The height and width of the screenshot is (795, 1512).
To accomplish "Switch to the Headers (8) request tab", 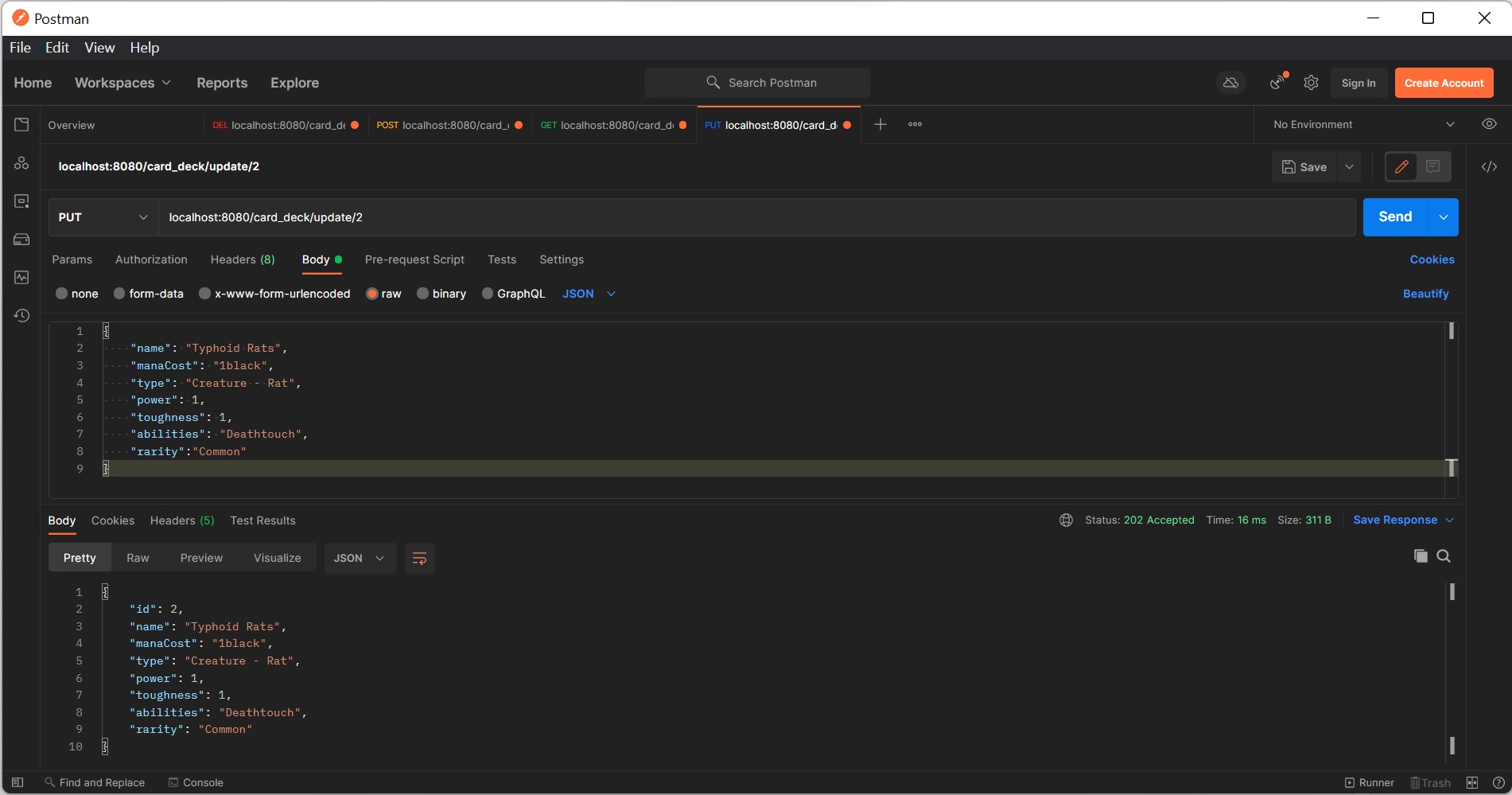I will [x=243, y=259].
